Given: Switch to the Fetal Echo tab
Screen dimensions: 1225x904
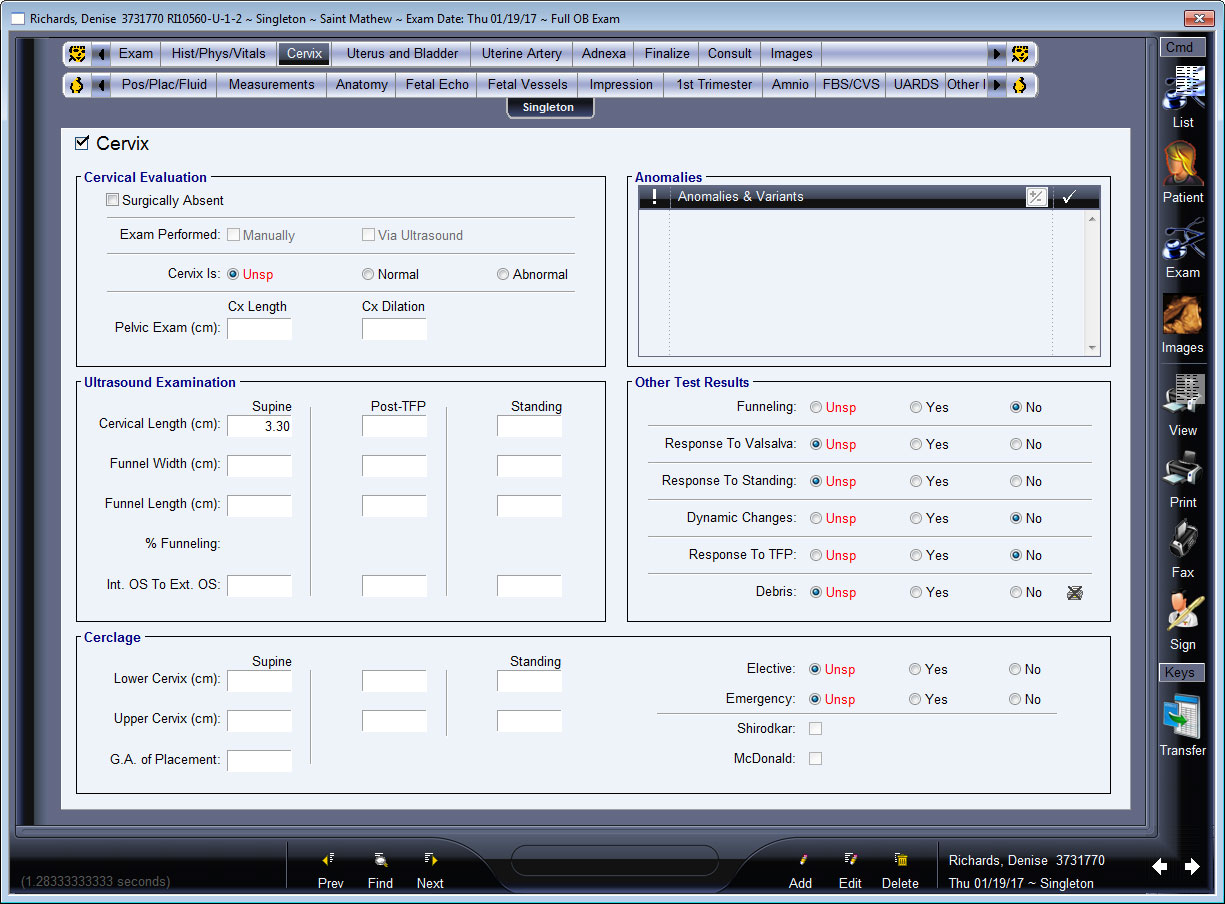Looking at the screenshot, I should (x=437, y=85).
